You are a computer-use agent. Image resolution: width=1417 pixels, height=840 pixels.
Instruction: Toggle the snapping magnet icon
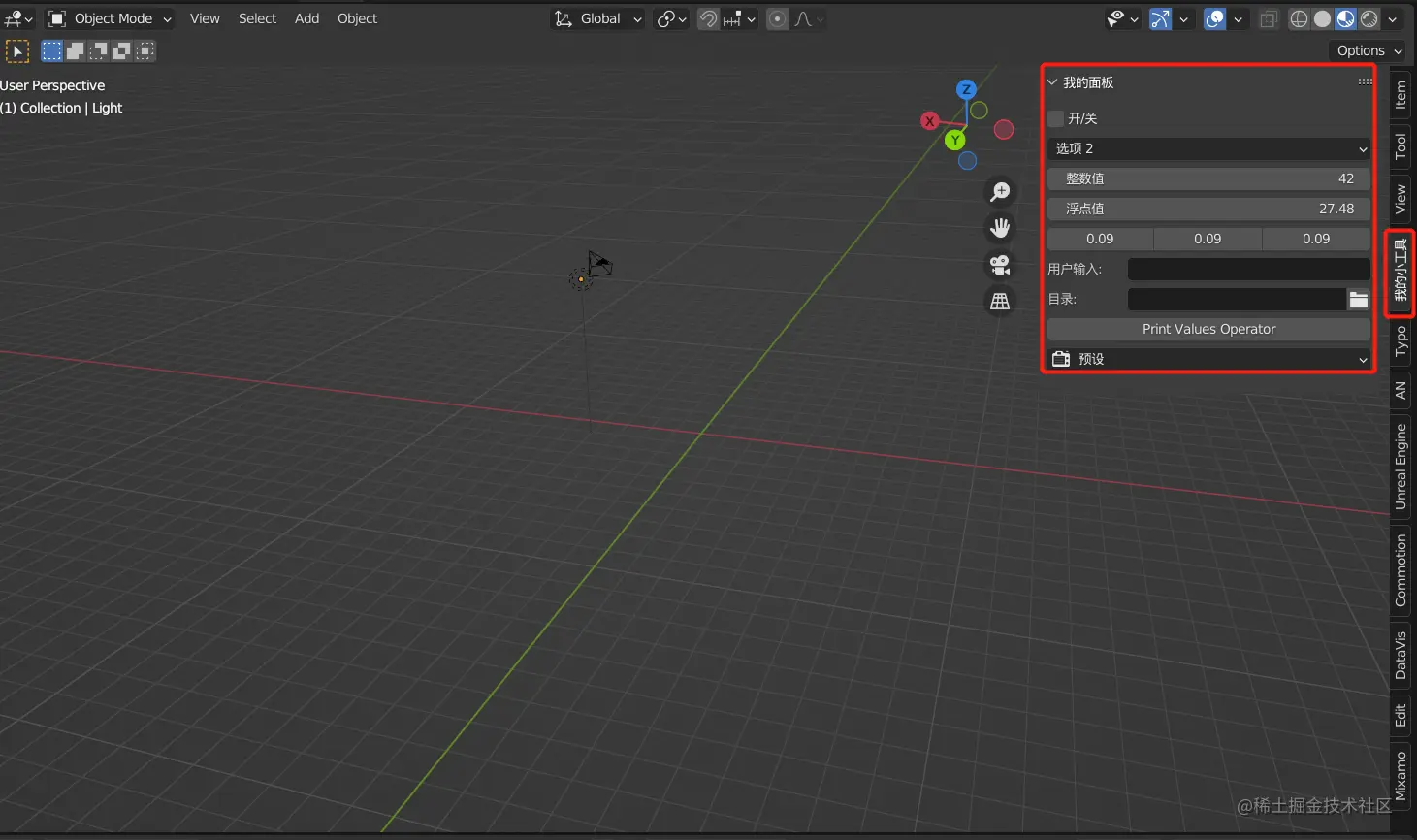pos(709,18)
